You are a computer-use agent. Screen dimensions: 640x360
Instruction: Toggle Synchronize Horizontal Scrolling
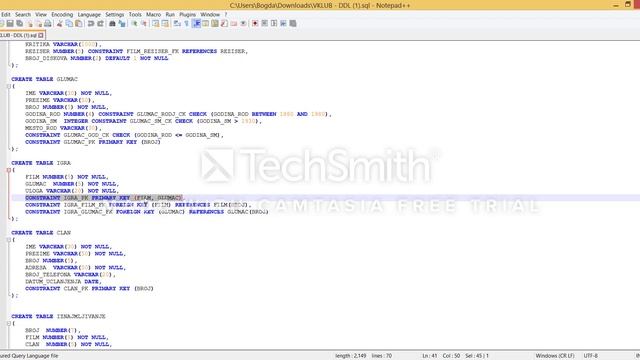pos(165,24)
